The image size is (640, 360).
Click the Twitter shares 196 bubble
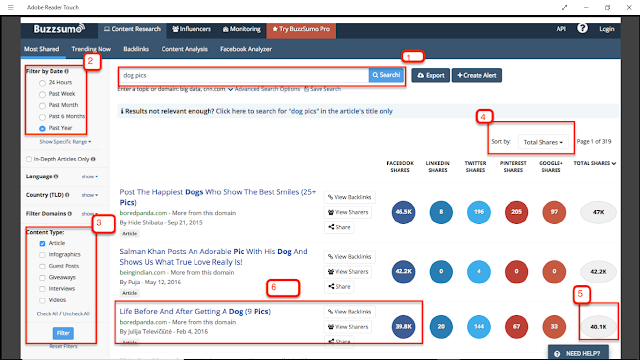[x=478, y=212]
